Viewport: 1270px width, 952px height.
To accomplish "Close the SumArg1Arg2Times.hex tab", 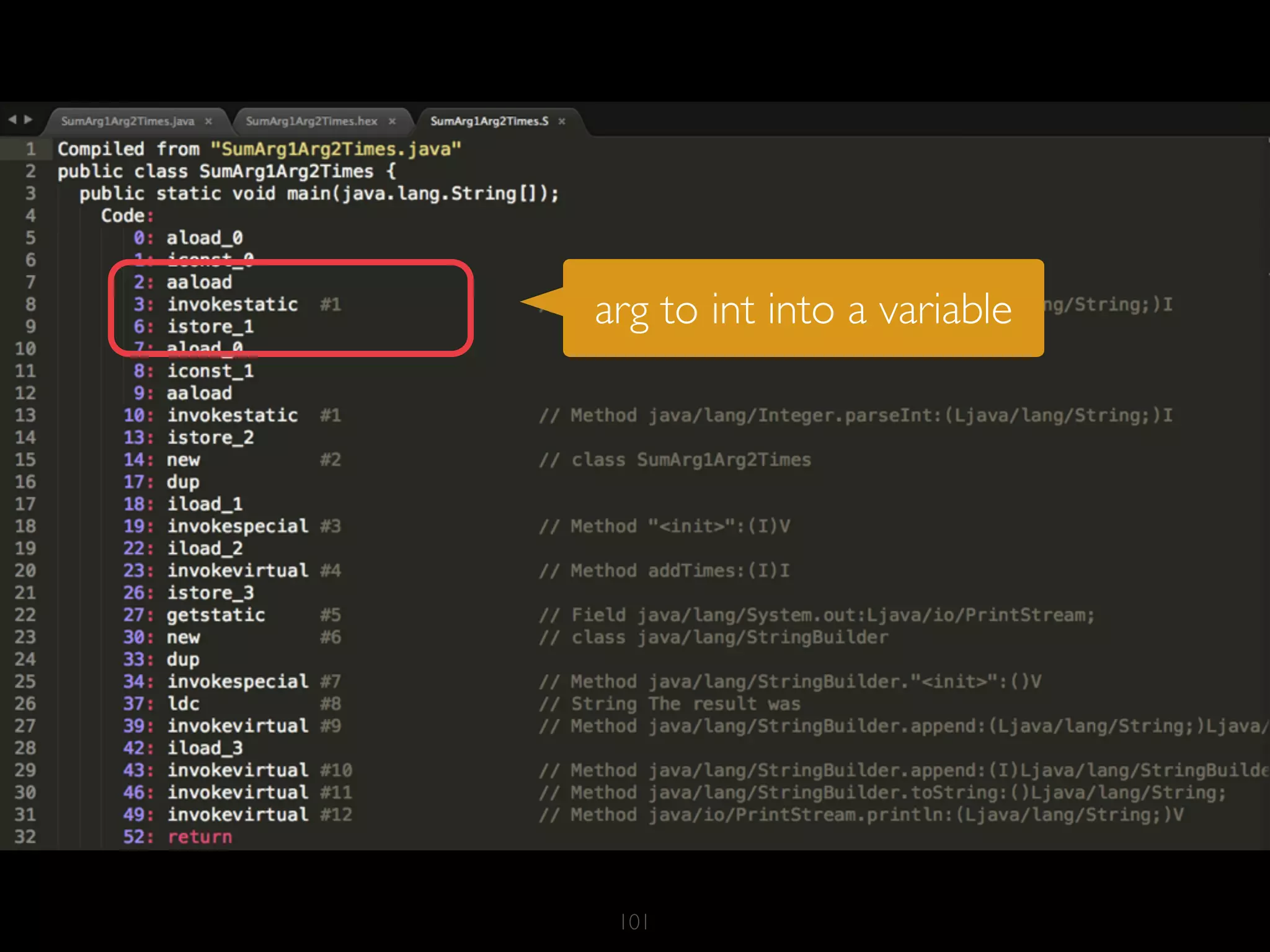I will point(392,121).
